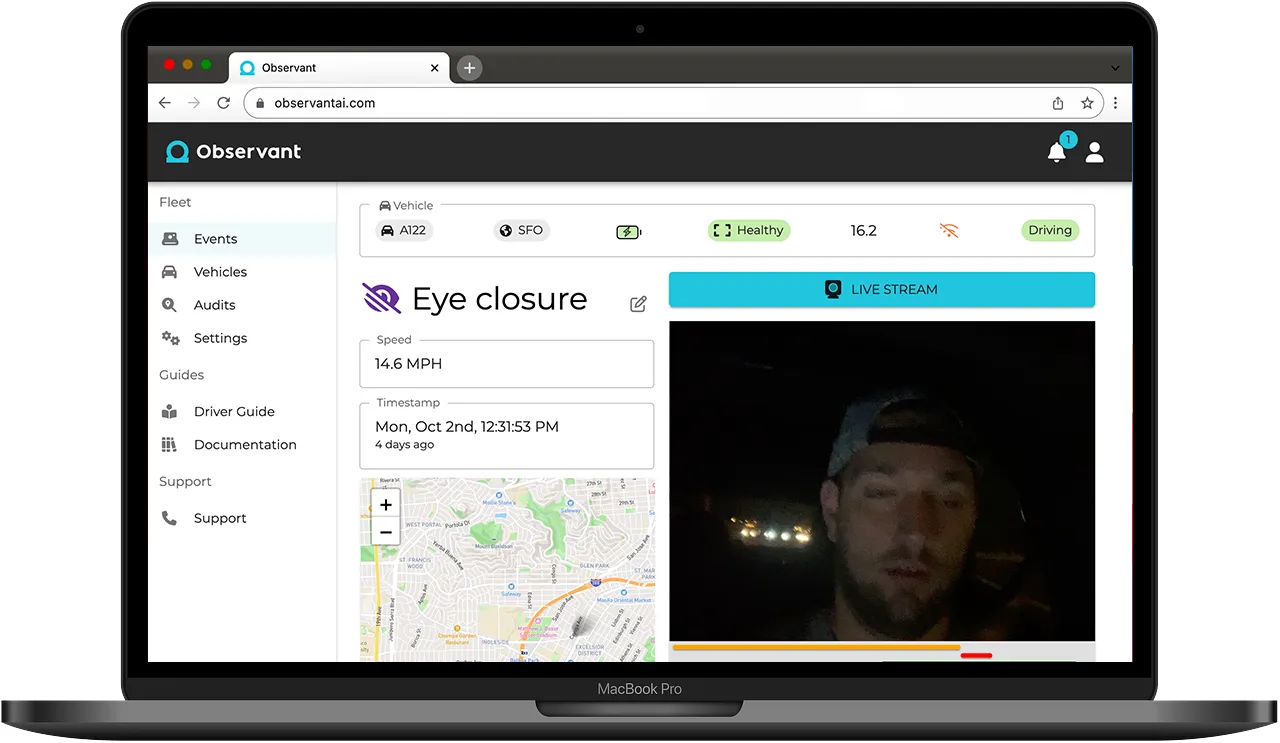
Task: Open the user profile icon
Action: click(1095, 152)
